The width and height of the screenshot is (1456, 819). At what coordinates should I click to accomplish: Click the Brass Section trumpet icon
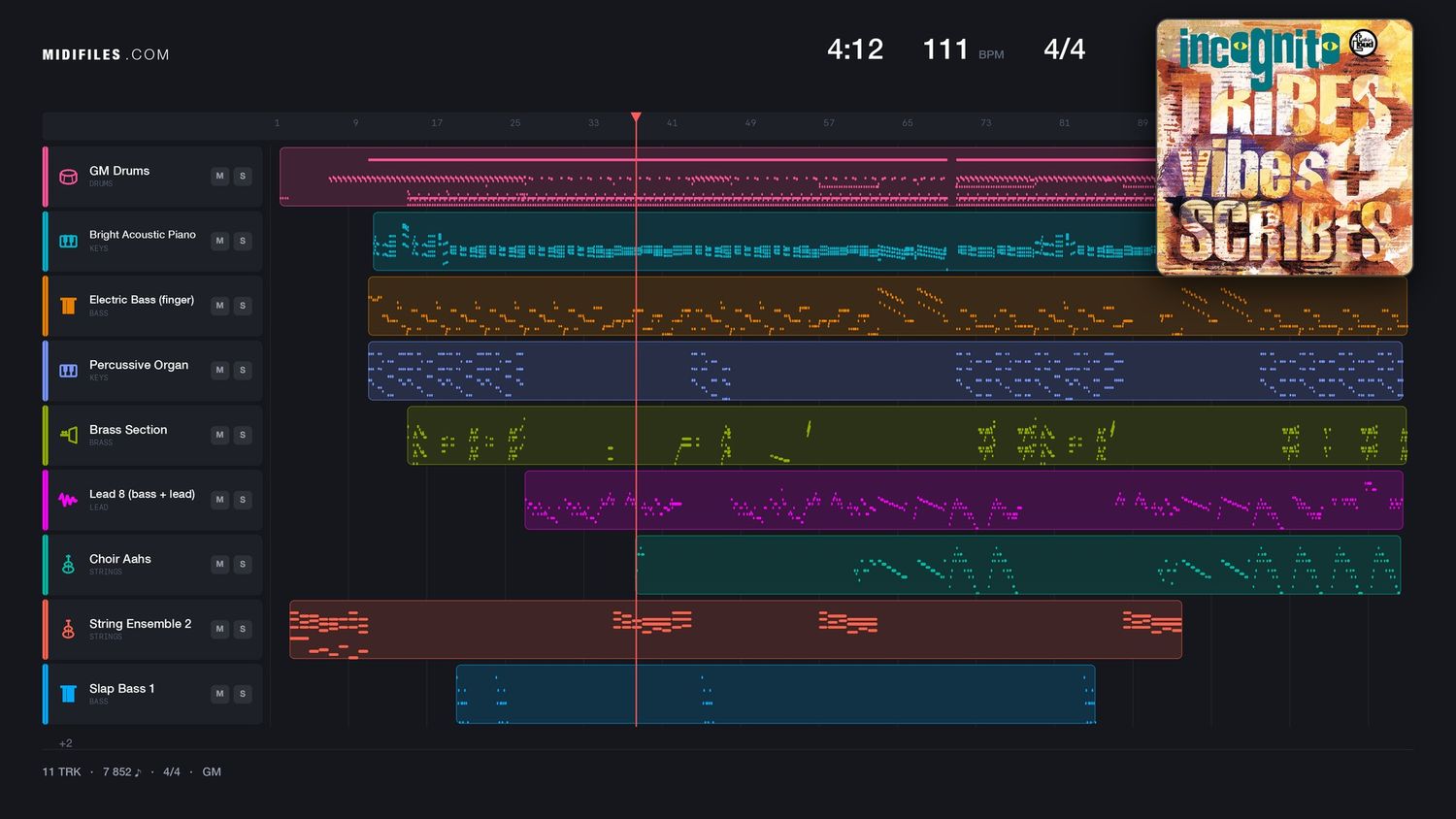tap(68, 435)
